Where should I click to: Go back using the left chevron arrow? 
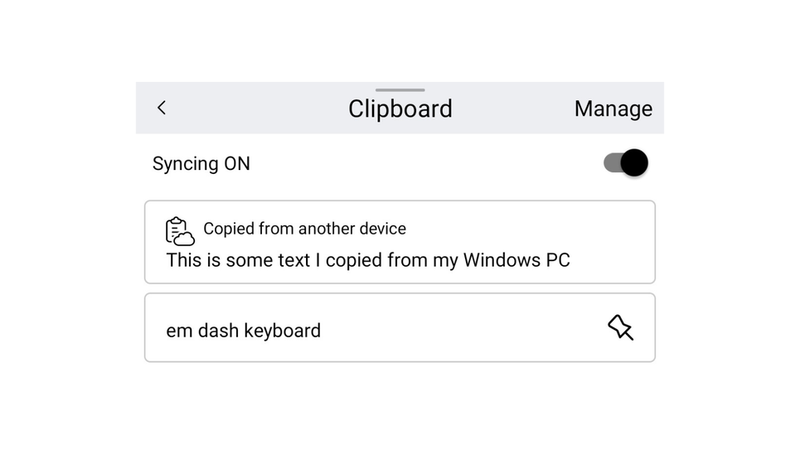click(x=162, y=108)
